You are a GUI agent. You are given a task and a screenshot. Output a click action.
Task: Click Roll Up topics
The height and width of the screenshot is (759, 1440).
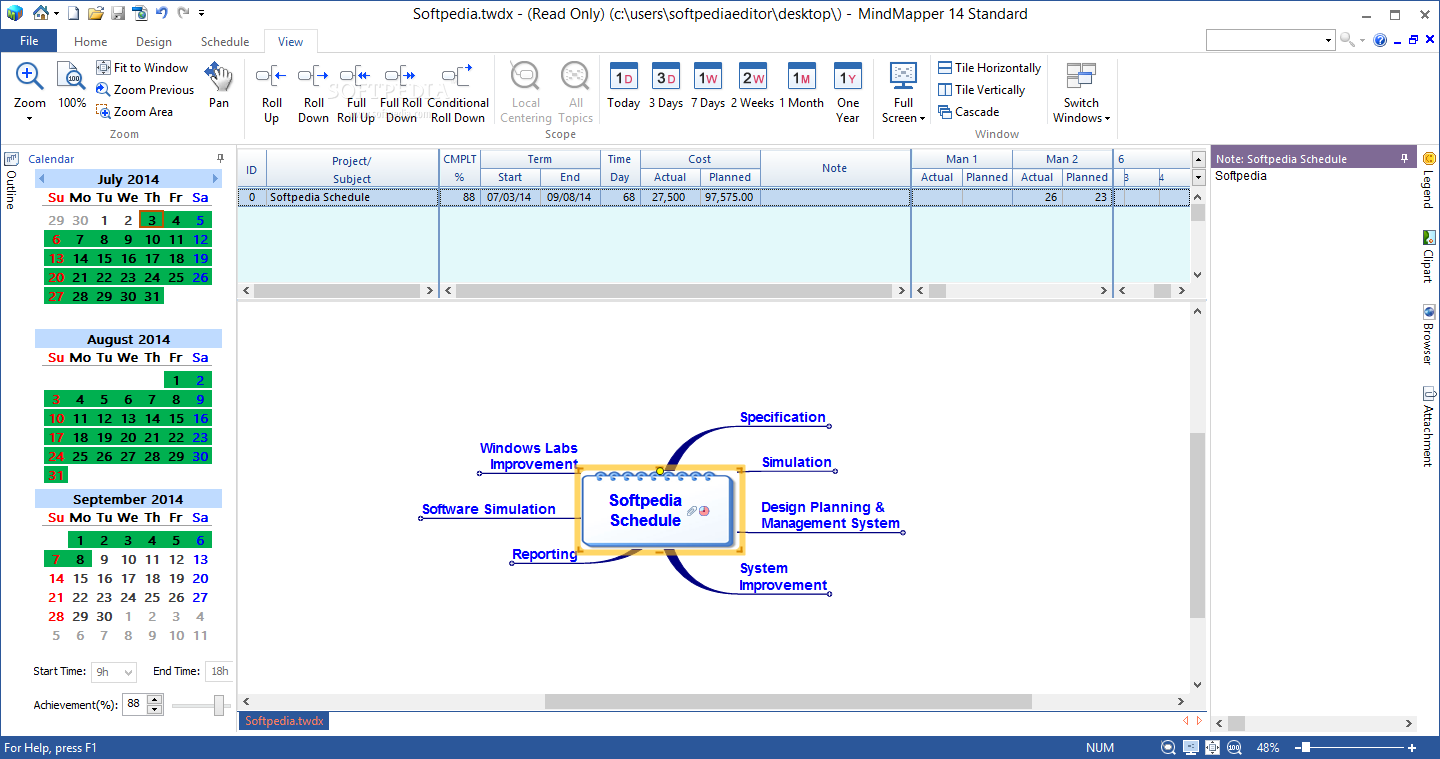click(x=271, y=93)
